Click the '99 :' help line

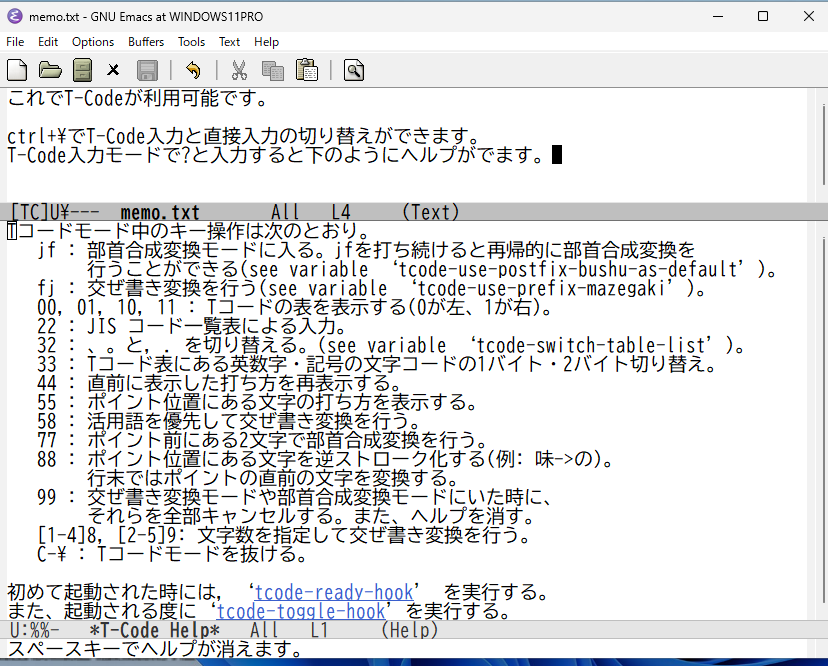coord(295,497)
